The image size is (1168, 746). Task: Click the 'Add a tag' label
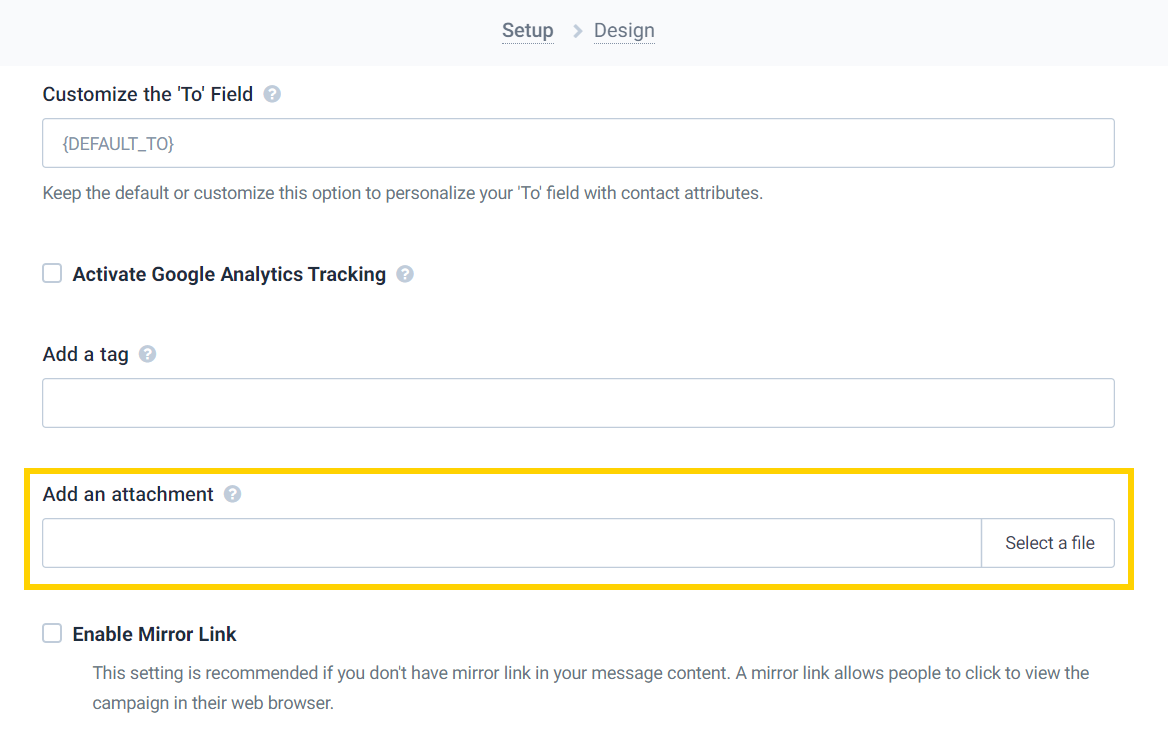(86, 354)
